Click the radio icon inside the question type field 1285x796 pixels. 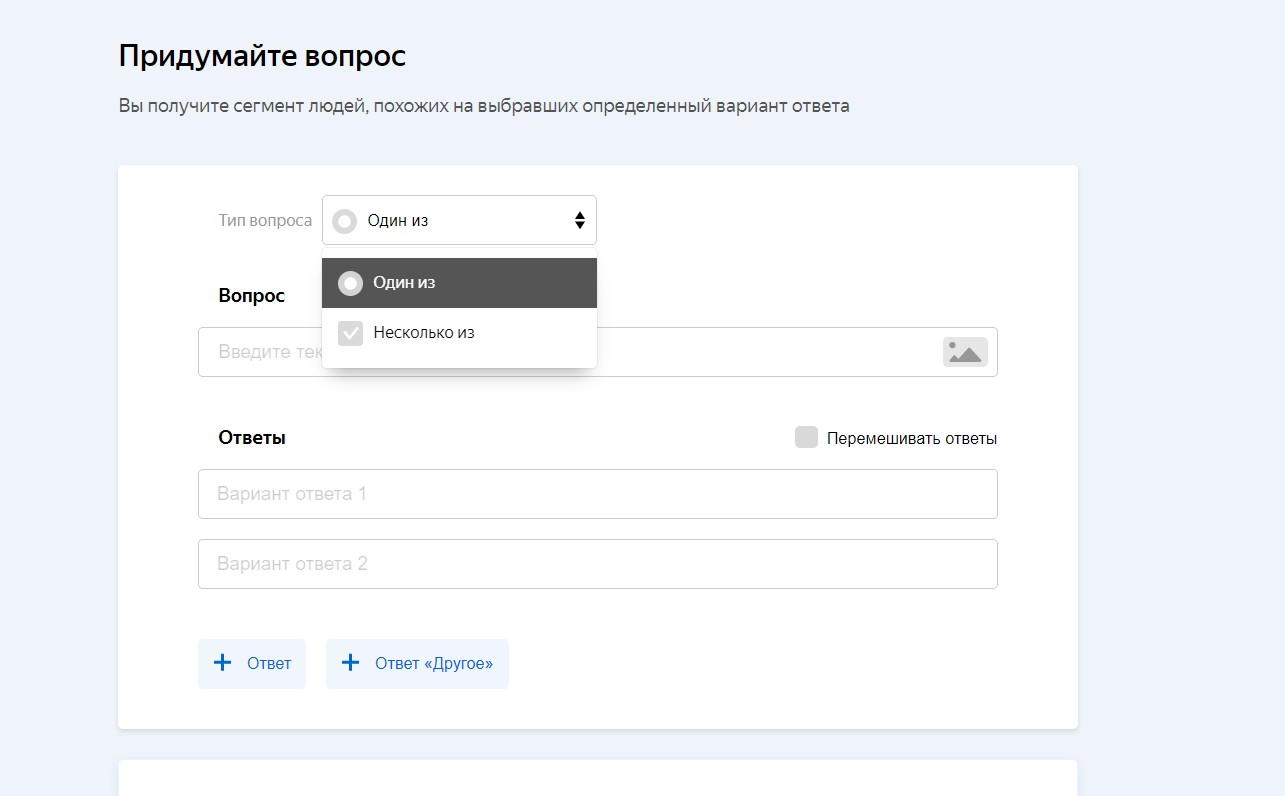pos(345,221)
